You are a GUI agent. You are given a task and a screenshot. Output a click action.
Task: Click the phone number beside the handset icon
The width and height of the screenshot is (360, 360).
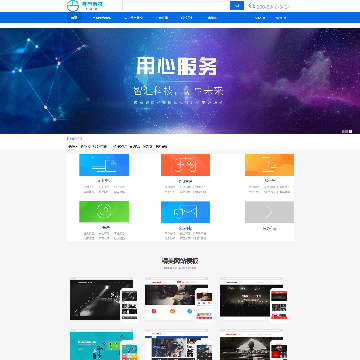point(273,6)
